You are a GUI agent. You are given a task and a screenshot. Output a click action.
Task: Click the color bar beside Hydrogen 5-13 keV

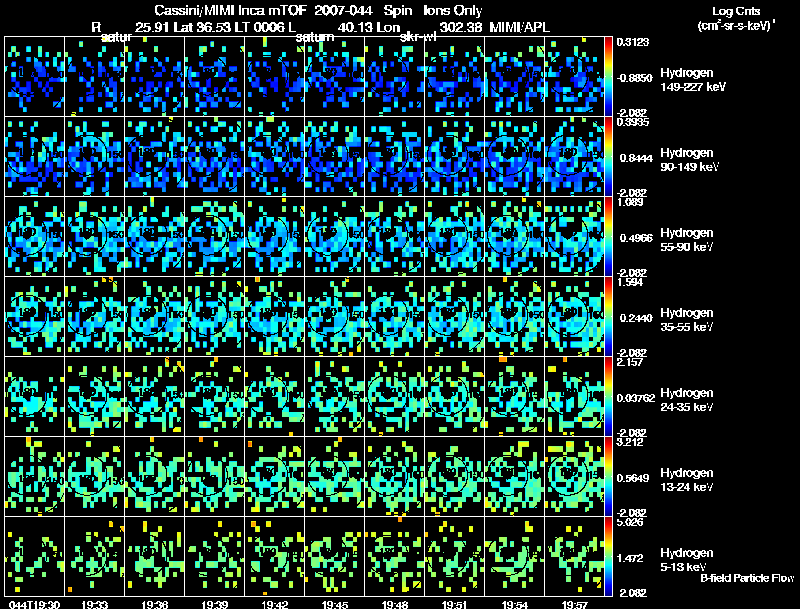pos(608,556)
